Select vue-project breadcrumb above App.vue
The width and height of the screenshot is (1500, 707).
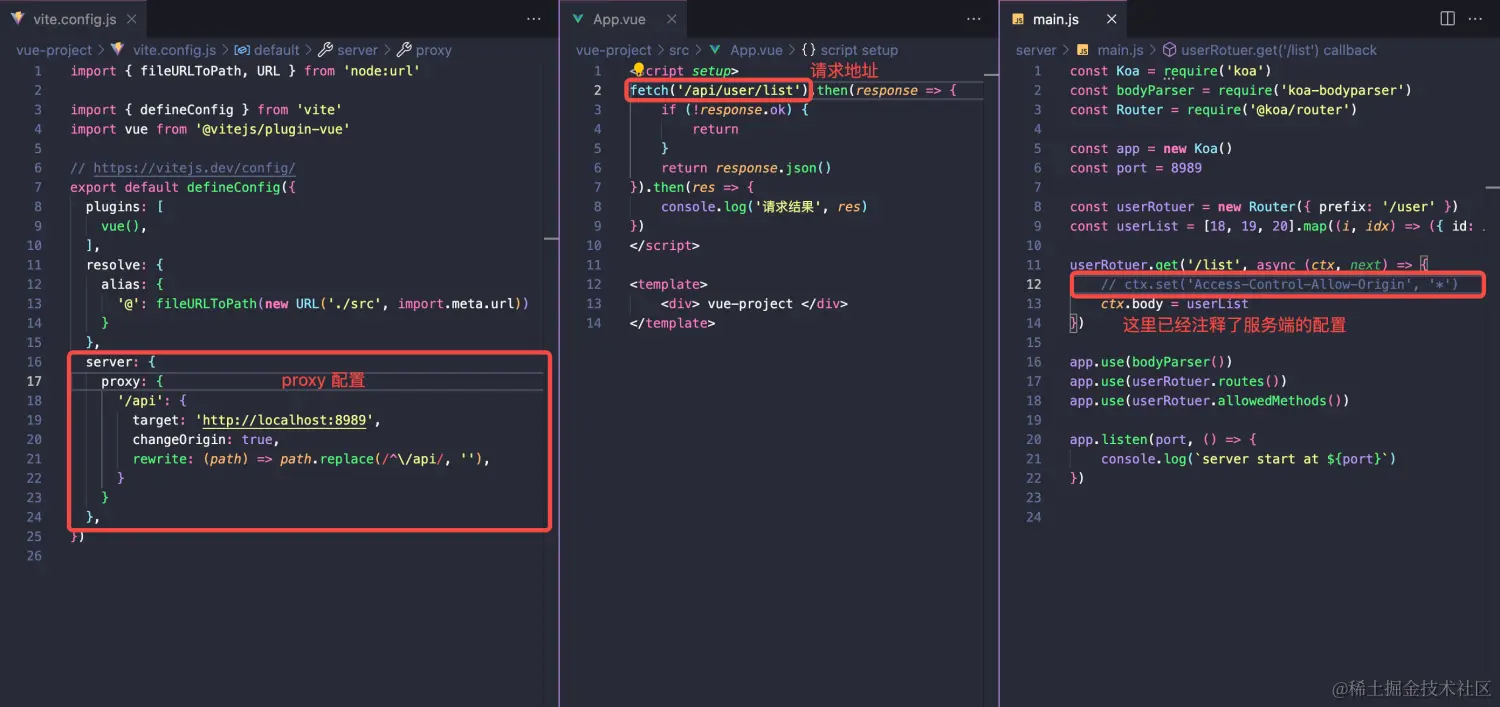pyautogui.click(x=614, y=50)
